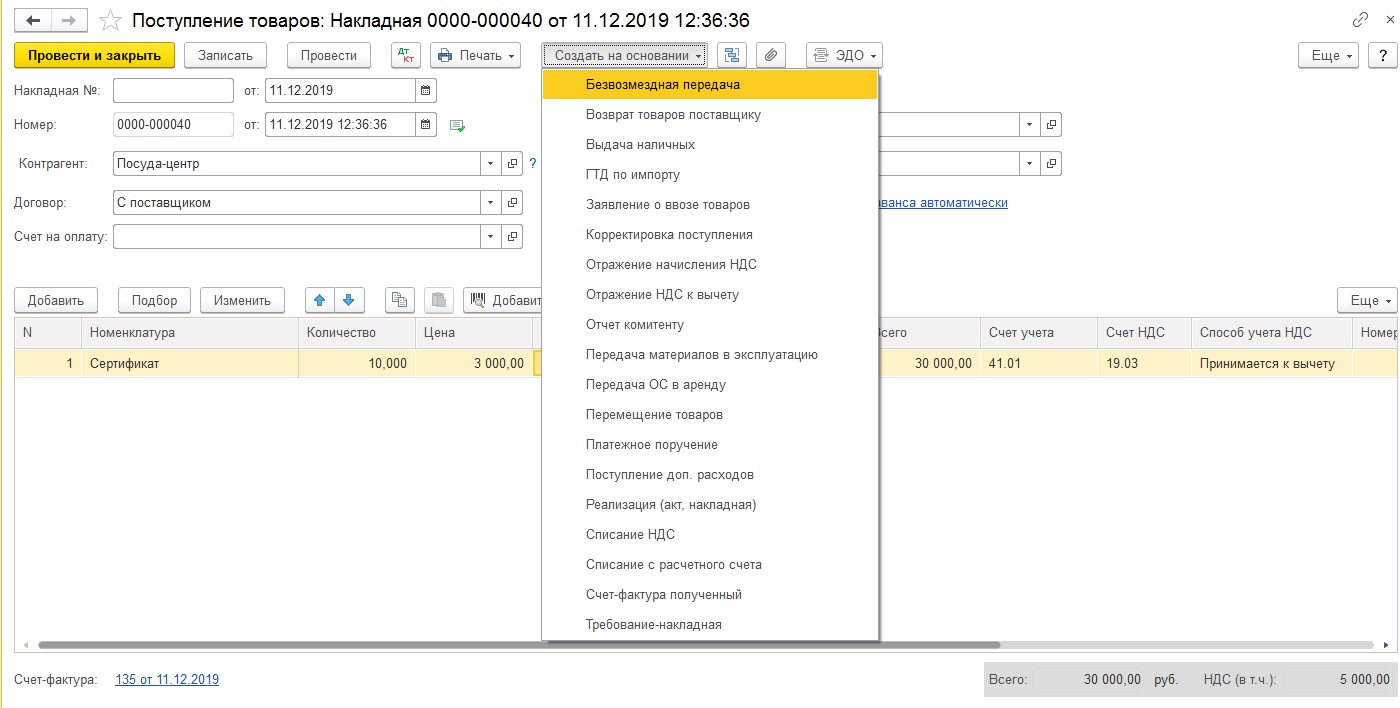
Task: Open the Печать dropdown button
Action: [475, 56]
